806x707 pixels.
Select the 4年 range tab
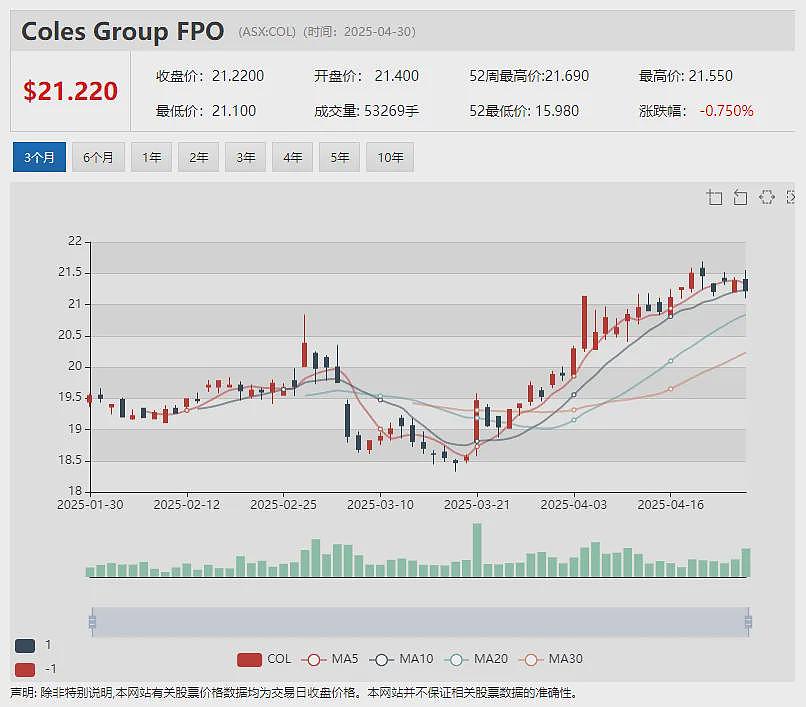point(292,157)
